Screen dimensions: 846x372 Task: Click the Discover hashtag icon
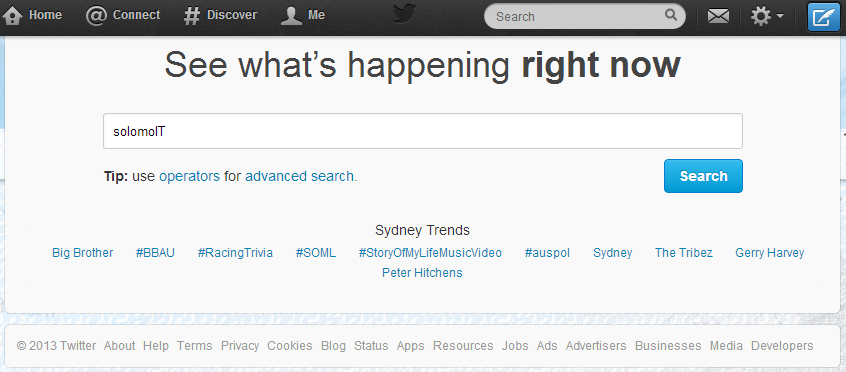[x=192, y=16]
